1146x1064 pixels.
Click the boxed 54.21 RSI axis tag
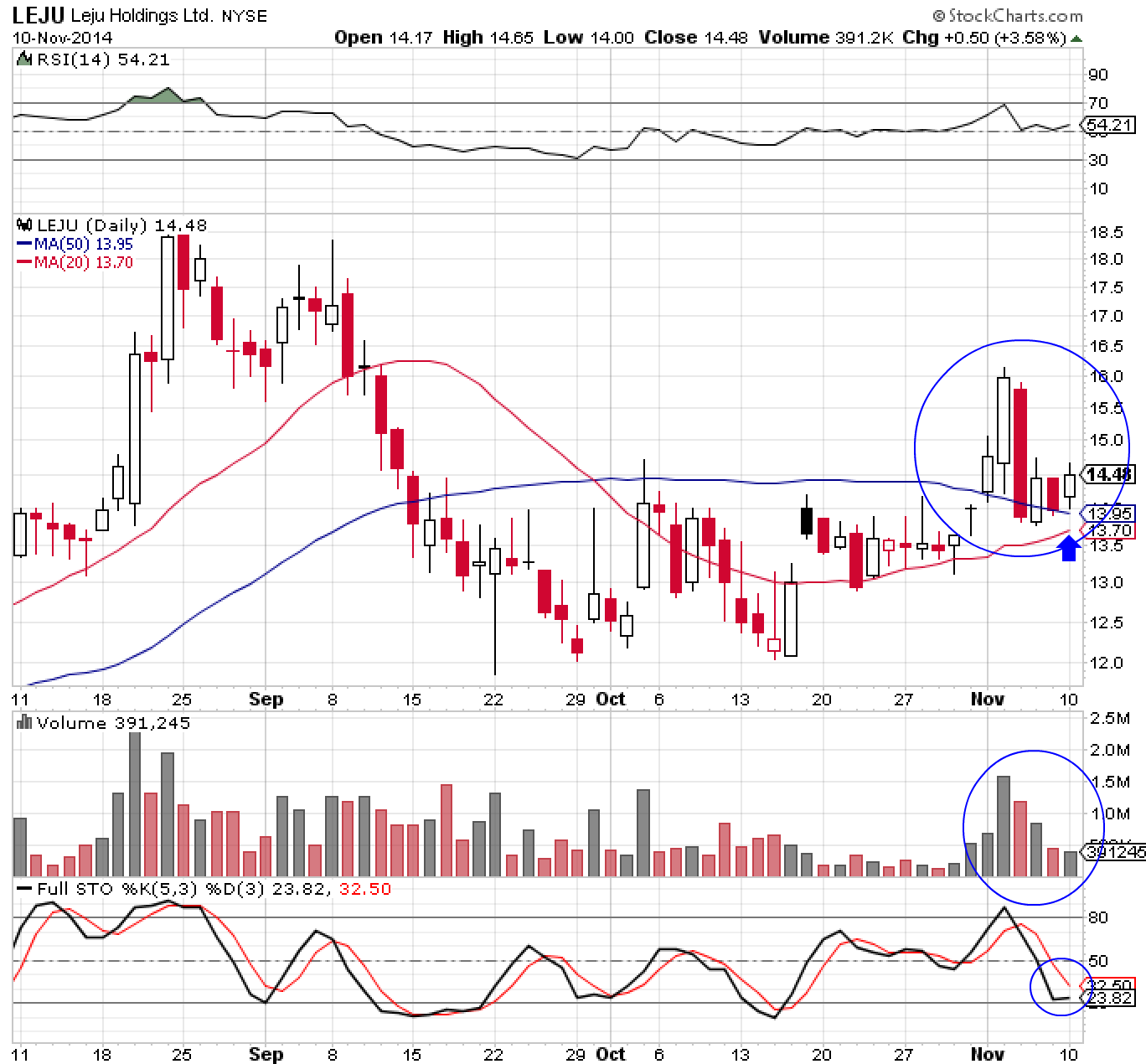[x=1109, y=126]
